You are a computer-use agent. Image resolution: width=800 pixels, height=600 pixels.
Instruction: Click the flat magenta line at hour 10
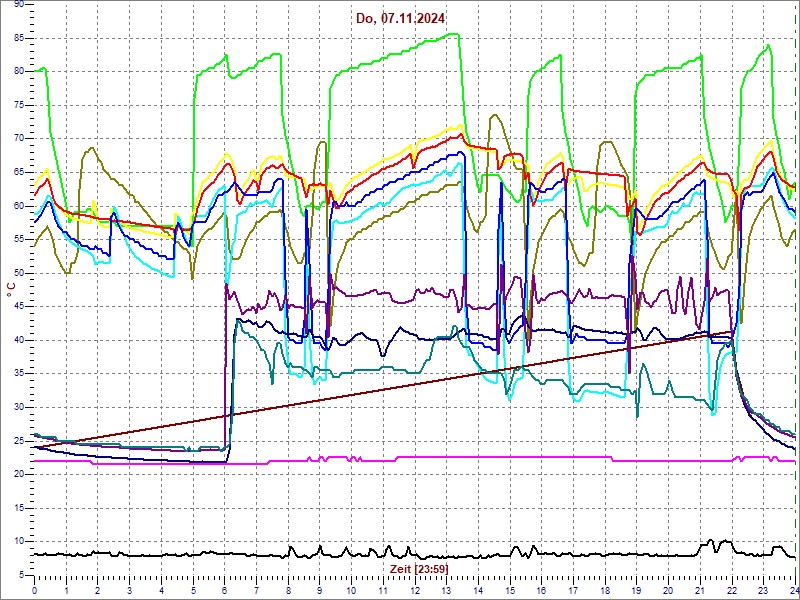351,460
